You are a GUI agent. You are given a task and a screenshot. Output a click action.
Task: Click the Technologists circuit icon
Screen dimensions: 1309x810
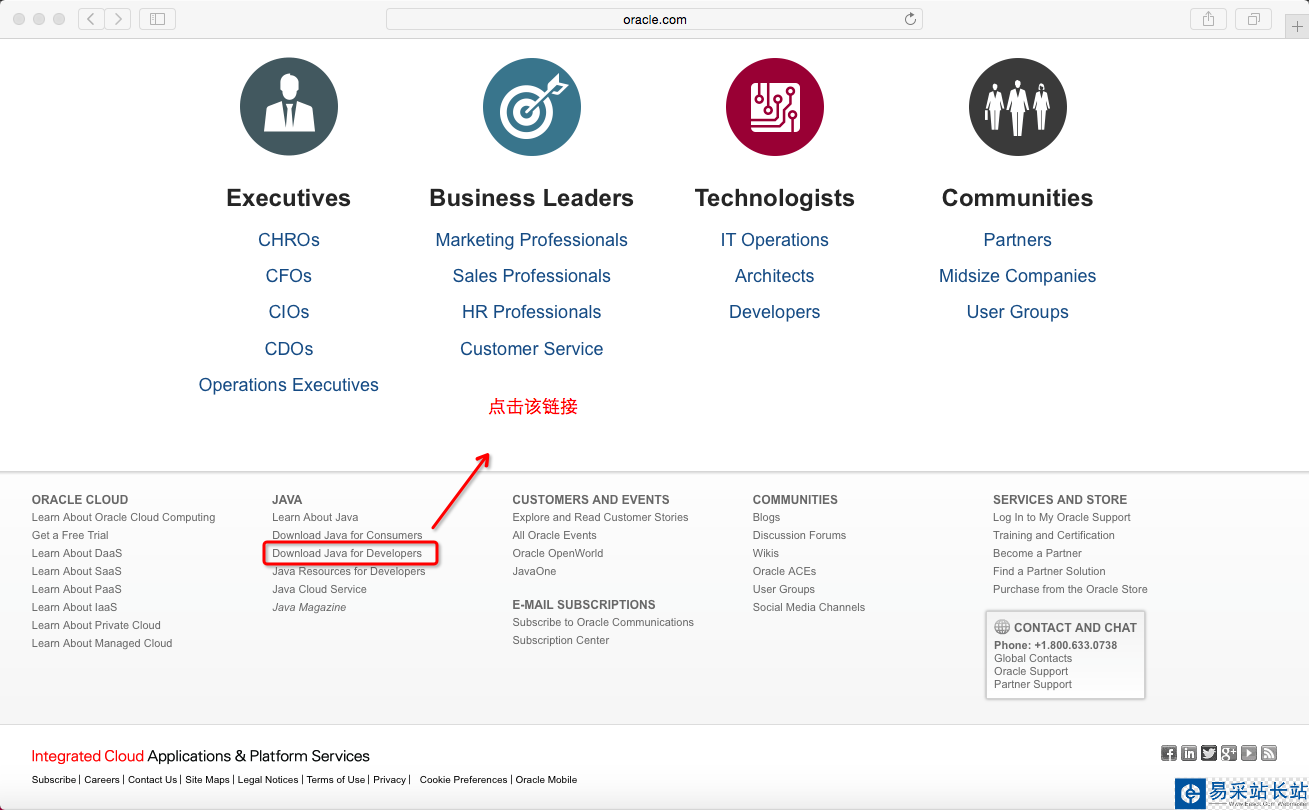[775, 107]
